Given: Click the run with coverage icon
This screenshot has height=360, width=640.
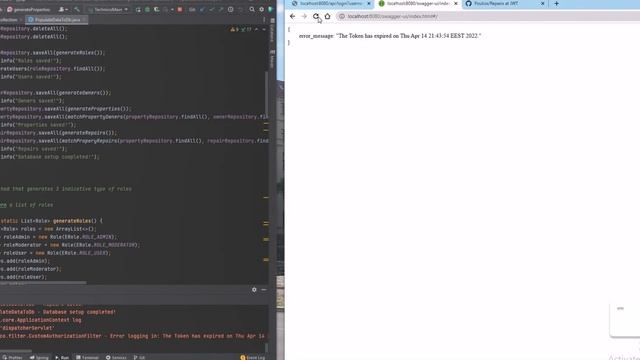Looking at the screenshot, I should pyautogui.click(x=156, y=9).
